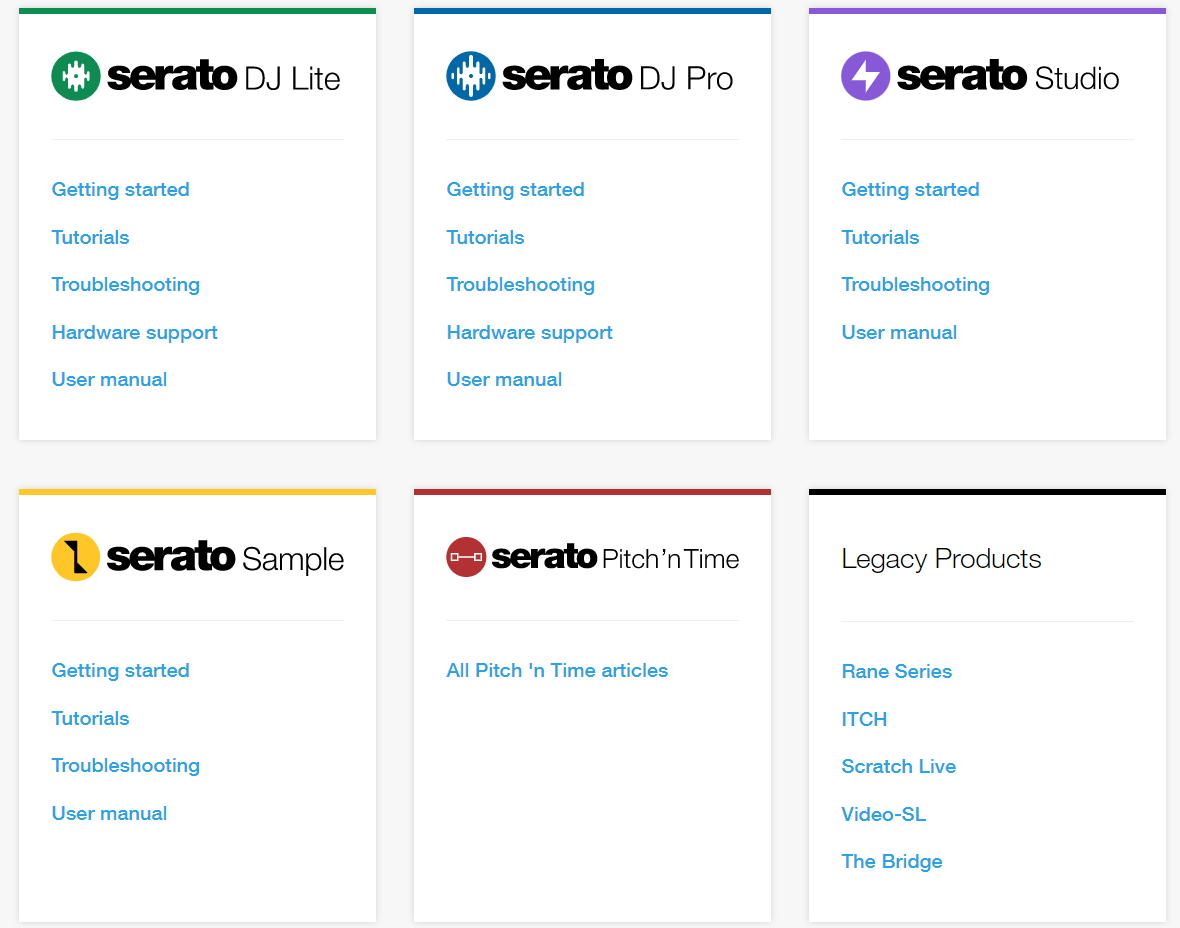Open Getting started for Serato DJ Lite
Image resolution: width=1180 pixels, height=928 pixels.
pyautogui.click(x=120, y=189)
